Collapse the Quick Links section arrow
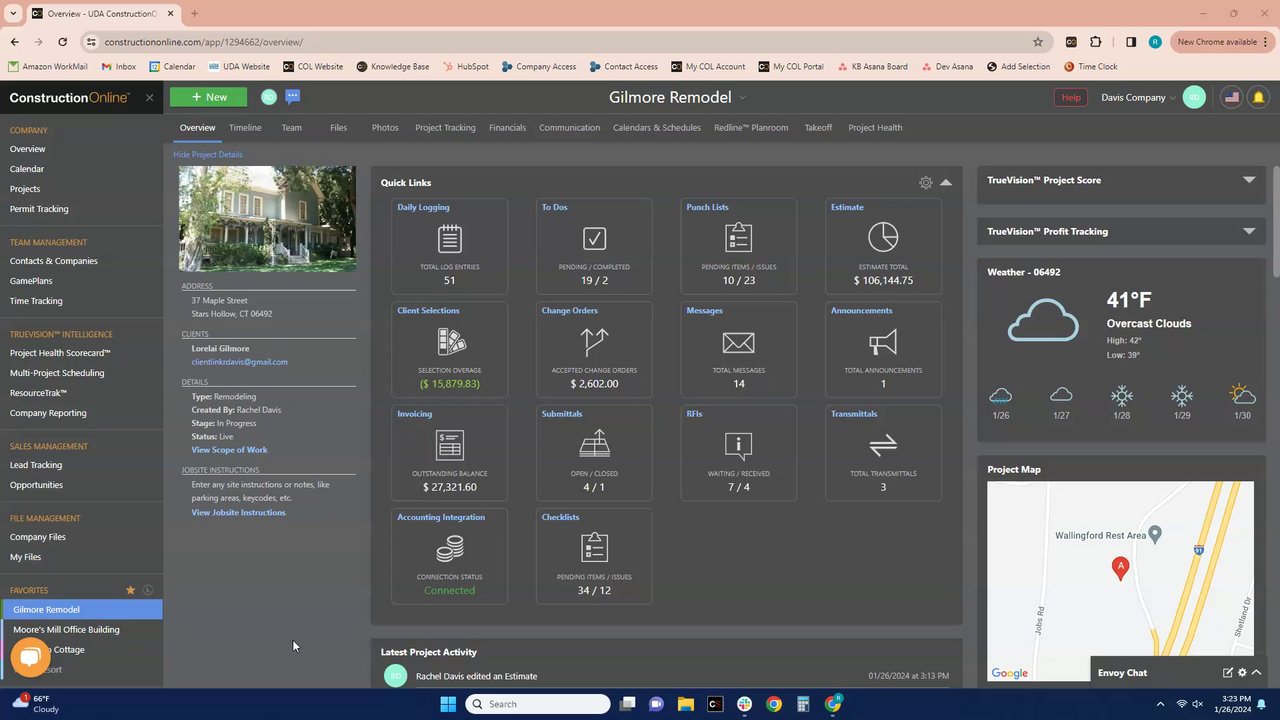This screenshot has height=720, width=1280. pyautogui.click(x=946, y=183)
